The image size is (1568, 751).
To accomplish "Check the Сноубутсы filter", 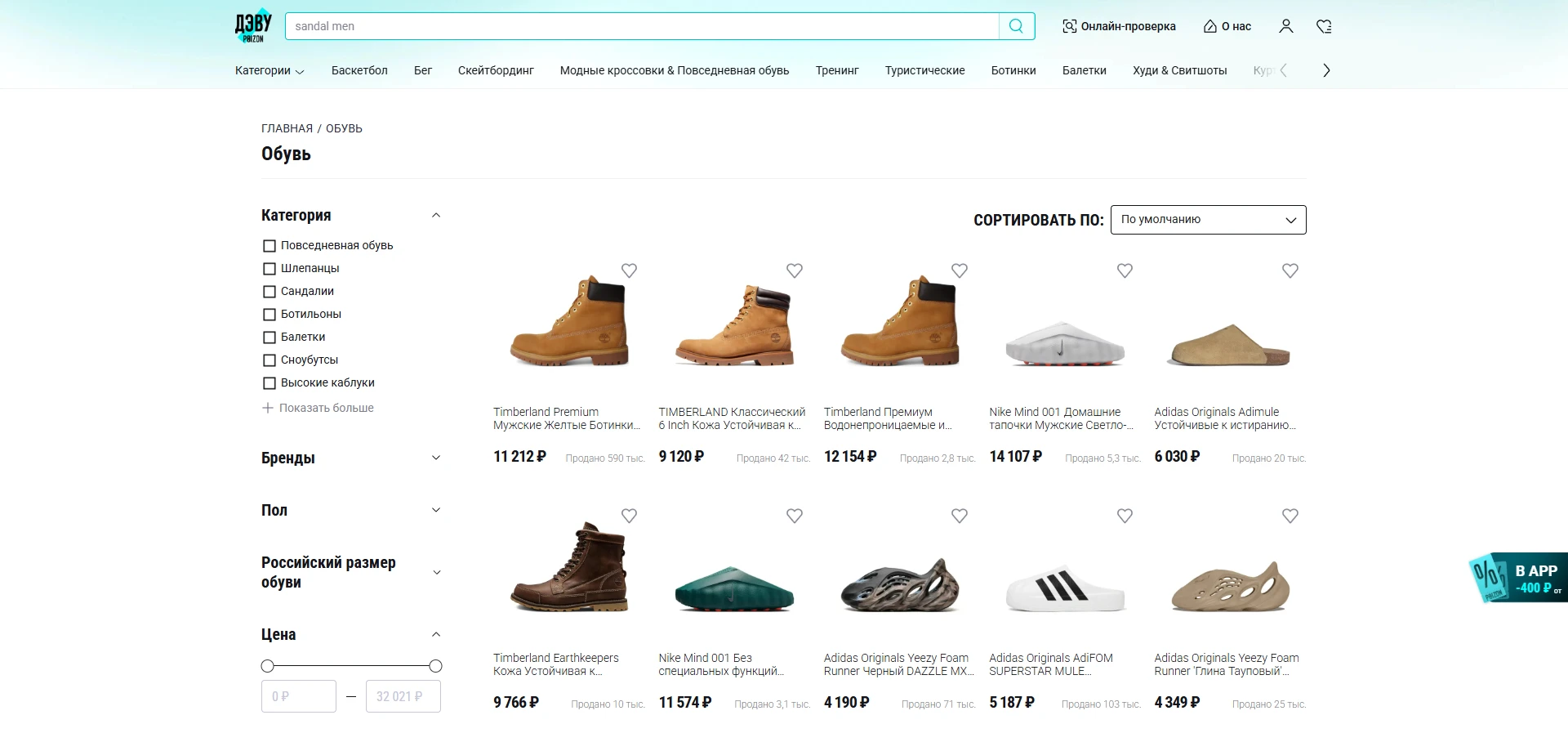I will 269,360.
